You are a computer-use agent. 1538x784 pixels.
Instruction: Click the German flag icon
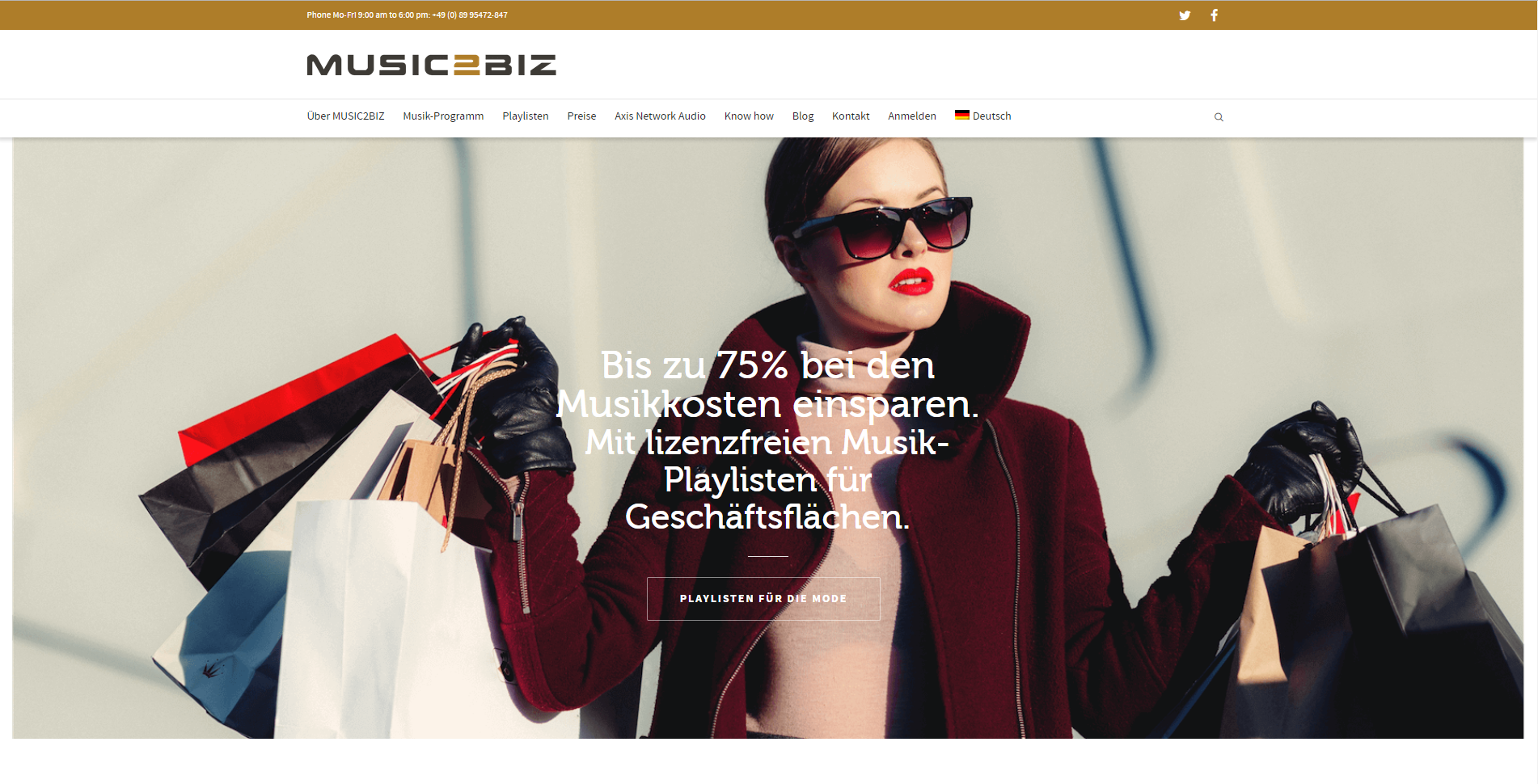pos(961,116)
